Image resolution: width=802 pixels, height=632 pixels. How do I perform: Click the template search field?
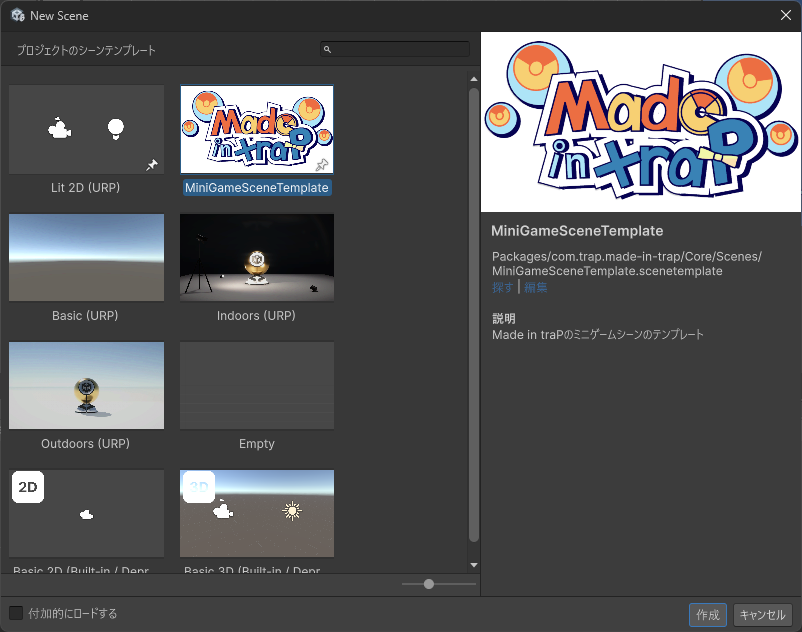pos(395,49)
